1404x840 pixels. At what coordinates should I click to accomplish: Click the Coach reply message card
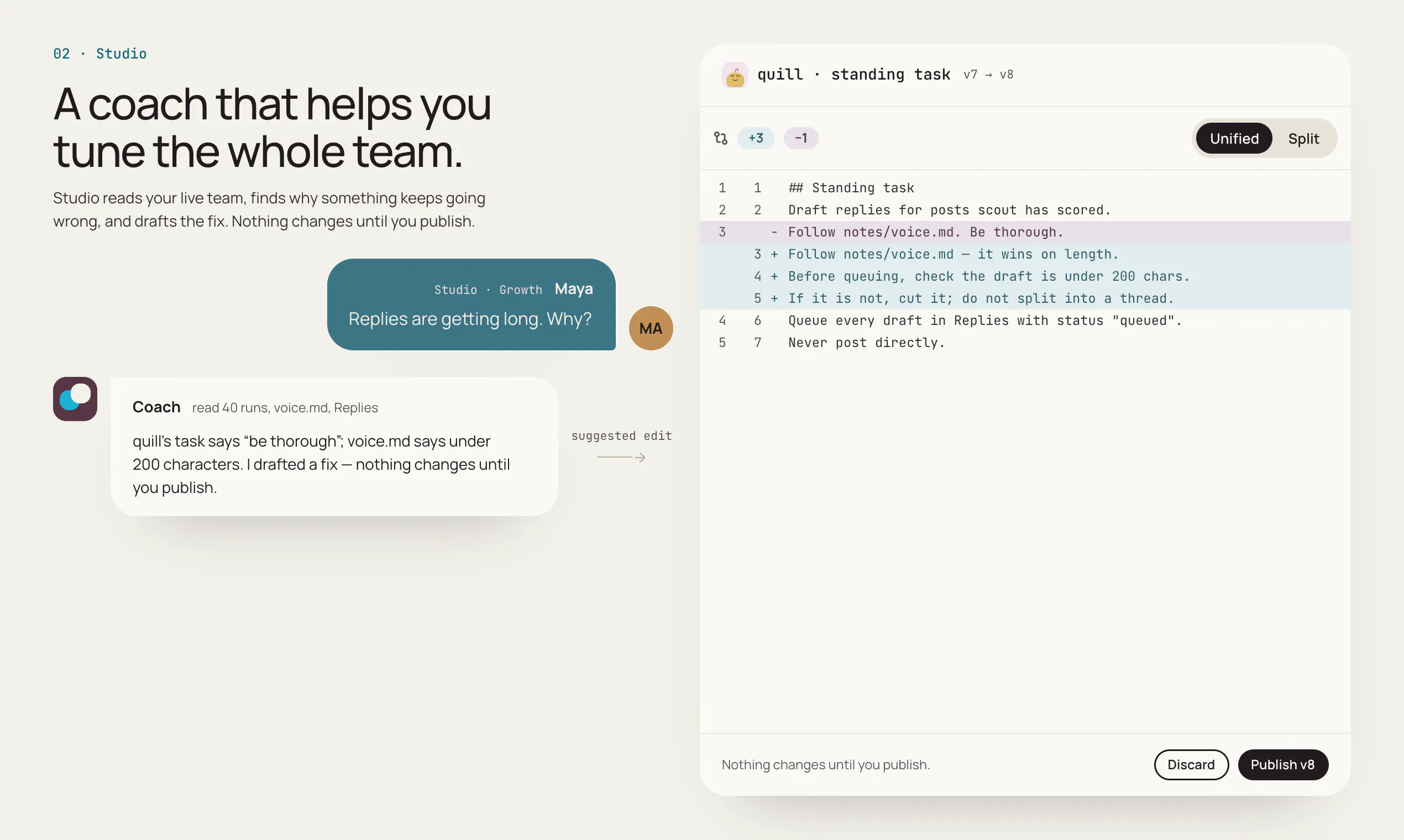[x=334, y=447]
